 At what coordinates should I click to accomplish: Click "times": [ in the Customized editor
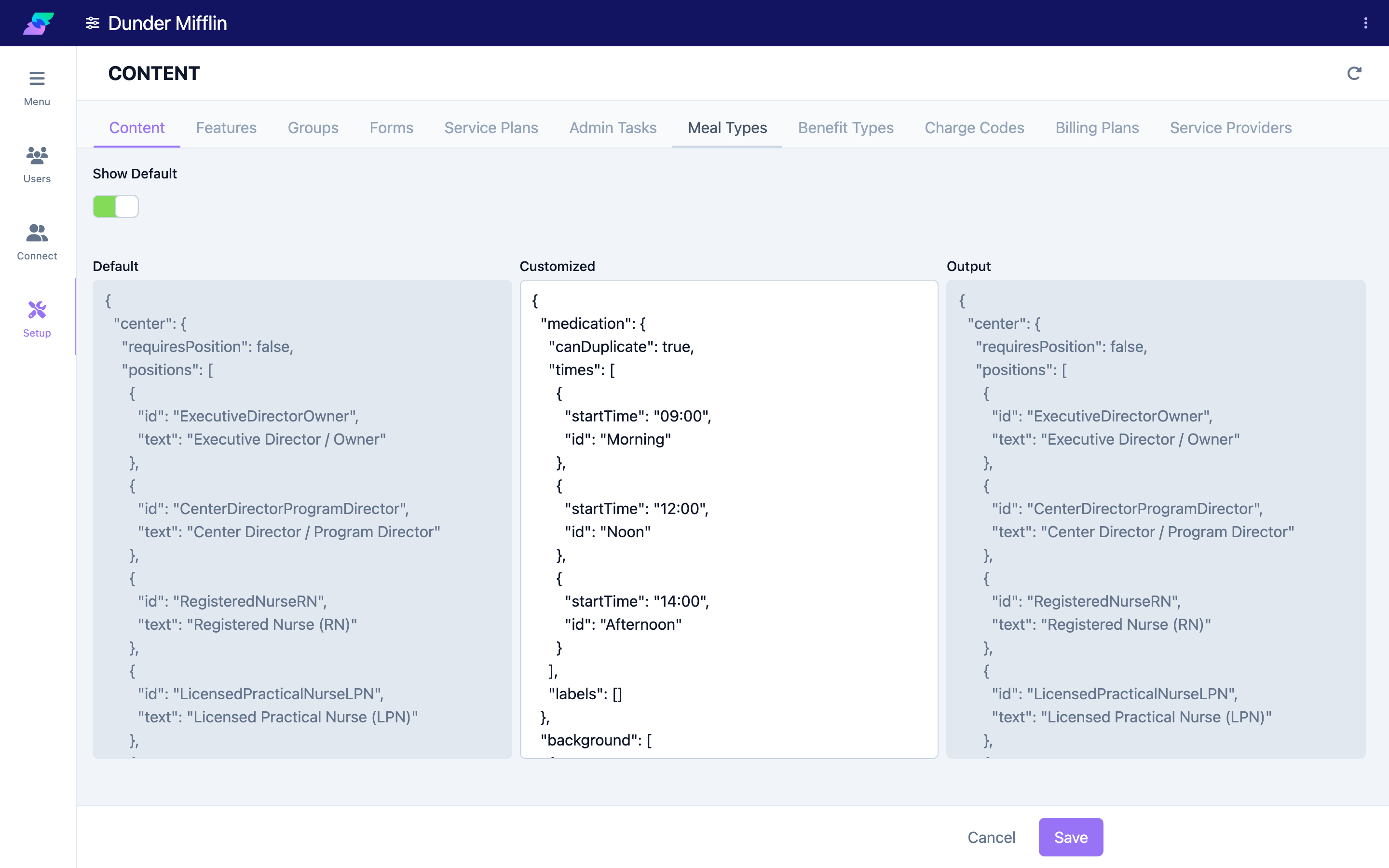point(582,370)
